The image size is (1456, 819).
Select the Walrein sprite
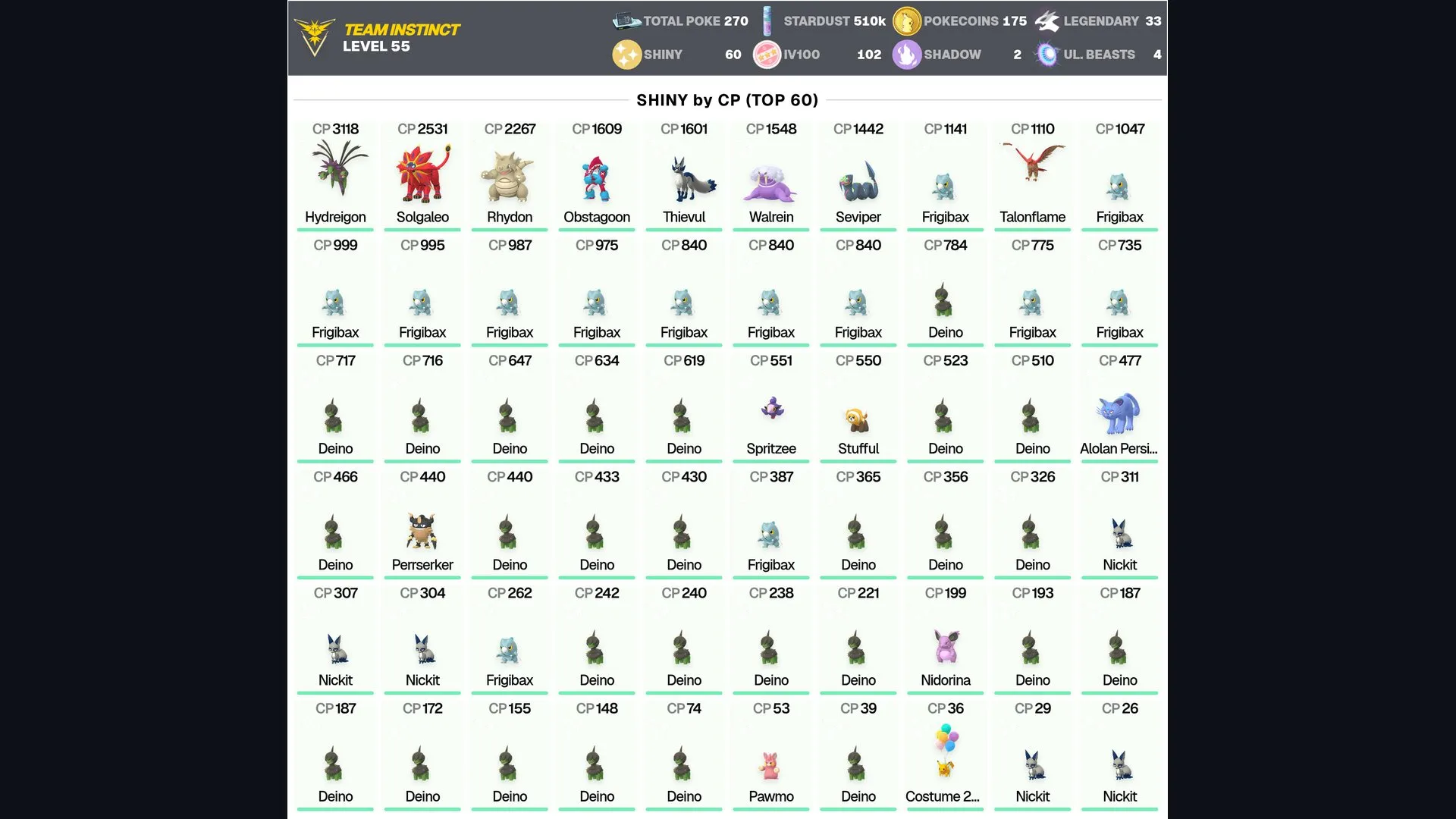(770, 184)
